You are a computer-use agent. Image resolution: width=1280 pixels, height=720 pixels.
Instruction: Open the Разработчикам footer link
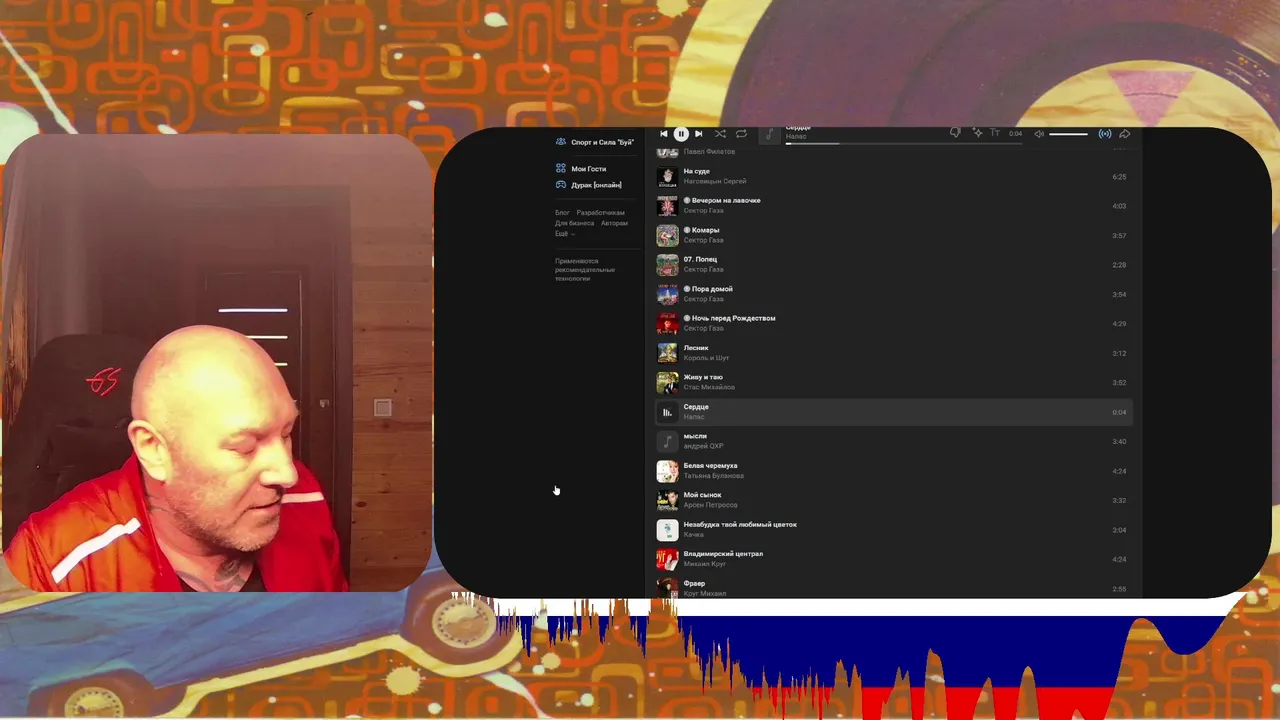(x=600, y=213)
